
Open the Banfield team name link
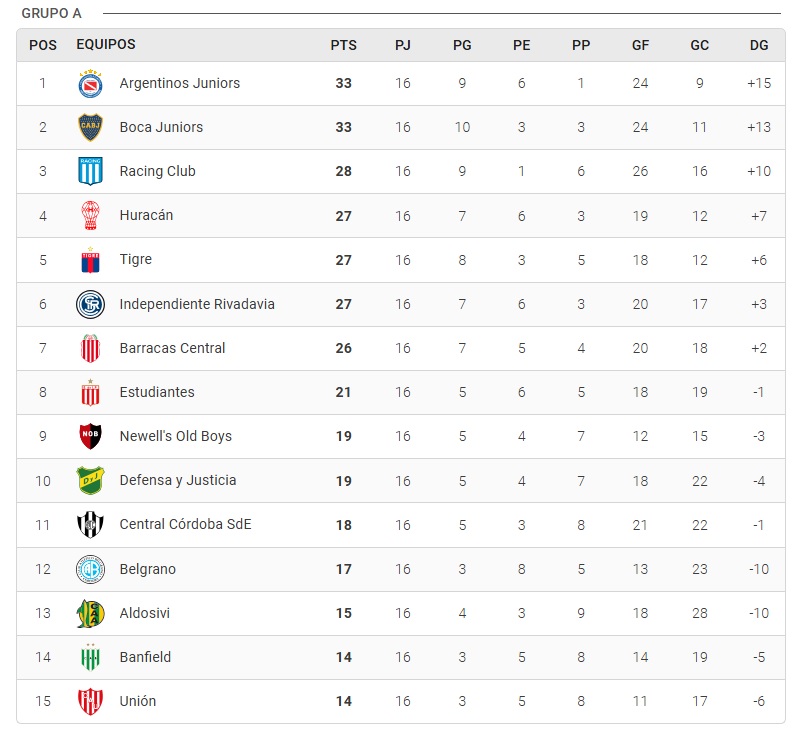click(x=145, y=657)
